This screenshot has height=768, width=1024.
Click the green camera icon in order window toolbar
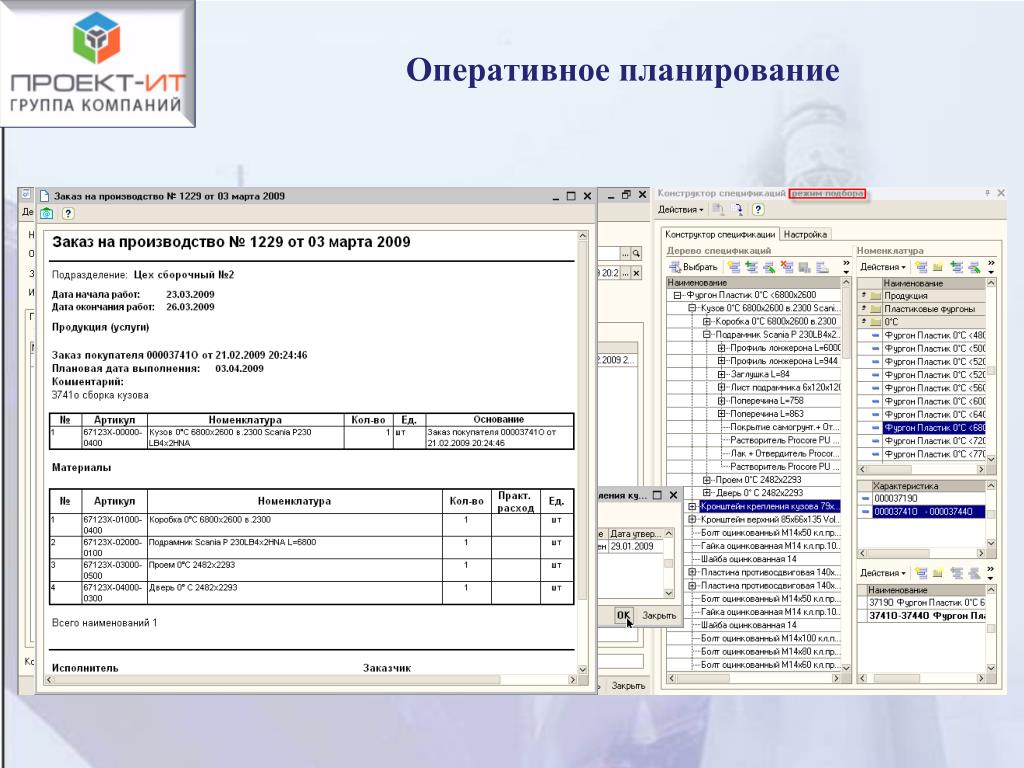pos(47,214)
